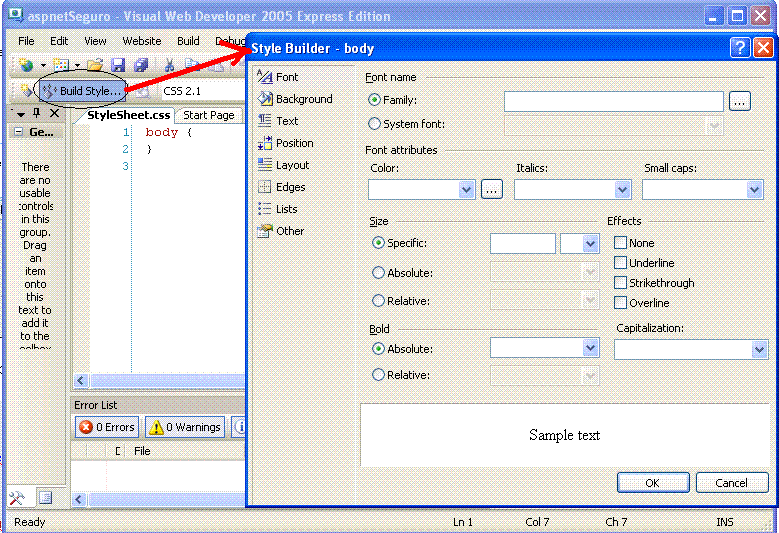Open the Build menu
The image size is (779, 533).
tap(188, 41)
